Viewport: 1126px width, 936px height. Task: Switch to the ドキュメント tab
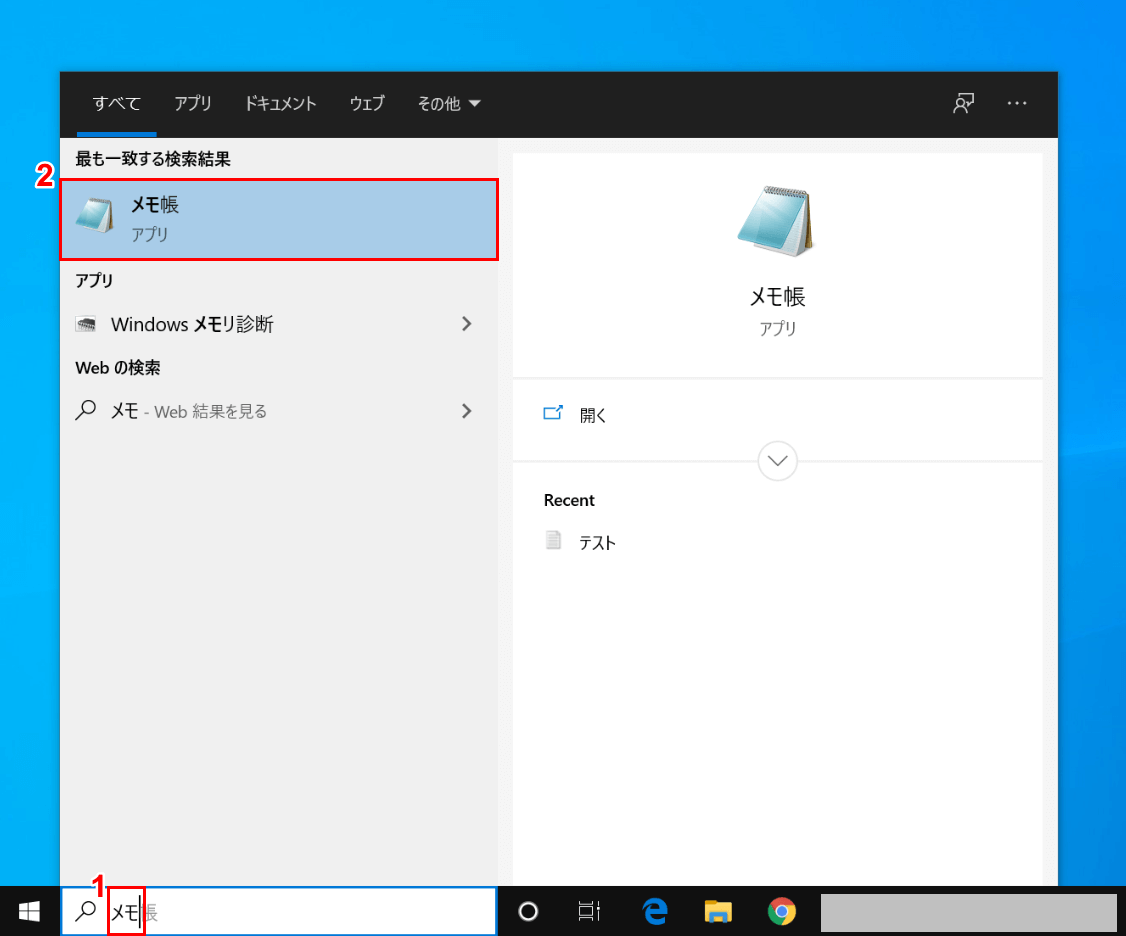coord(280,103)
